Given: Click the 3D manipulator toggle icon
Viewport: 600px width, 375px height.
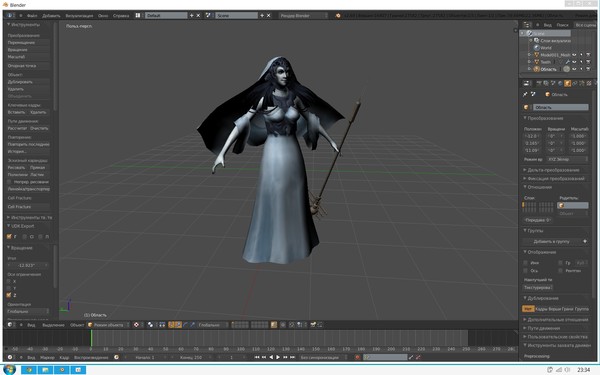Looking at the screenshot, I should 162,325.
